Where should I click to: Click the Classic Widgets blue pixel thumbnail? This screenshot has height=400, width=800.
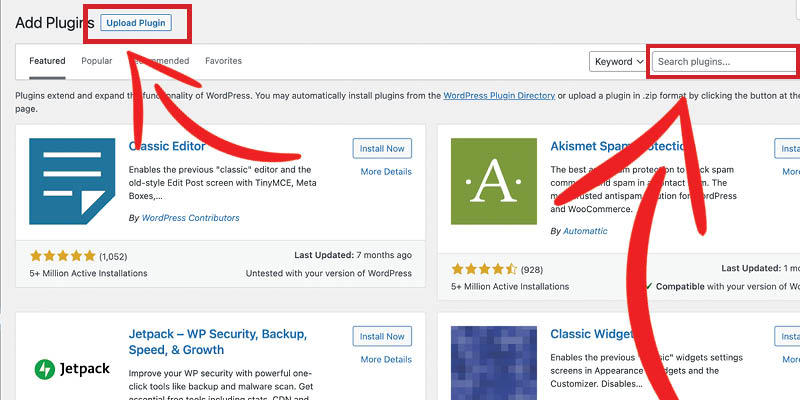[x=494, y=363]
